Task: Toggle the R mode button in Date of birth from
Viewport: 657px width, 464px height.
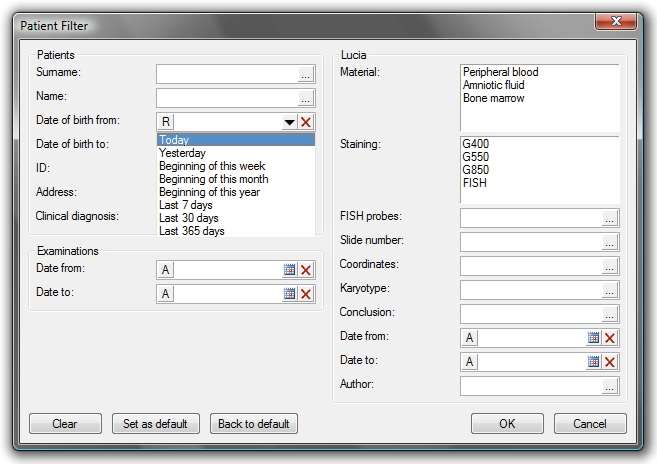Action: tap(166, 122)
